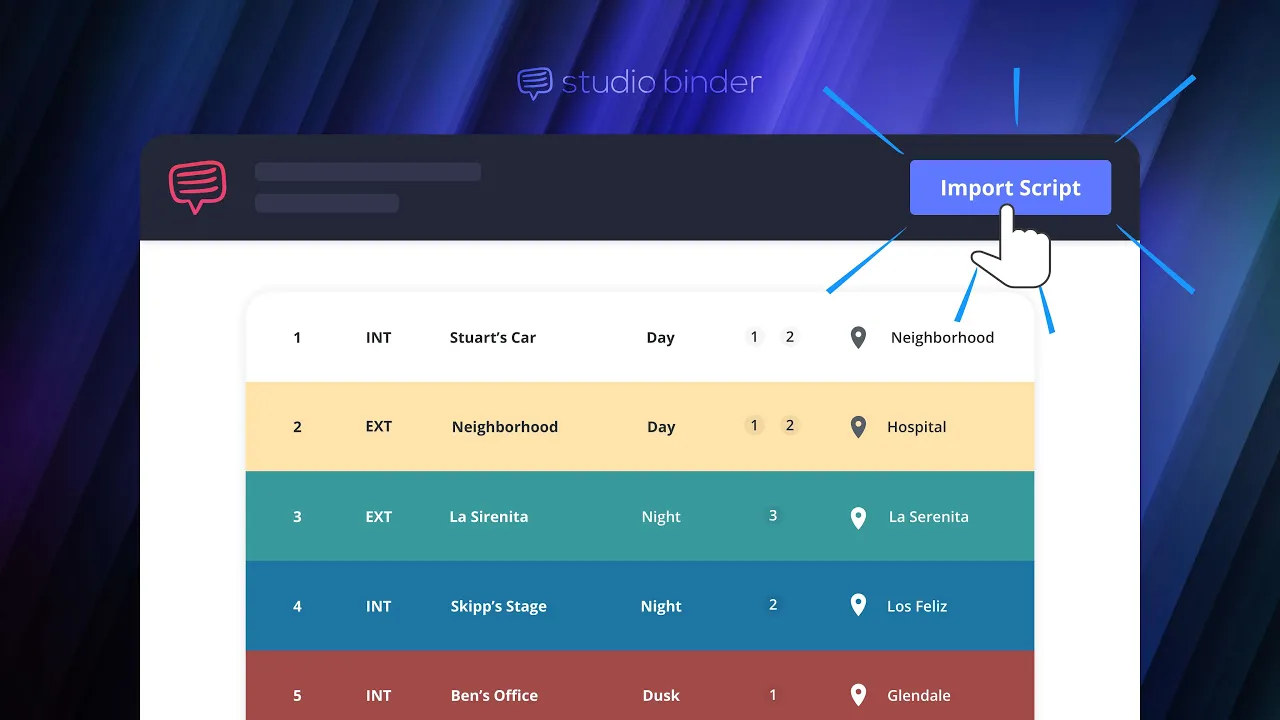
Task: Click cast badge 1 in scene 2 row
Action: [754, 426]
